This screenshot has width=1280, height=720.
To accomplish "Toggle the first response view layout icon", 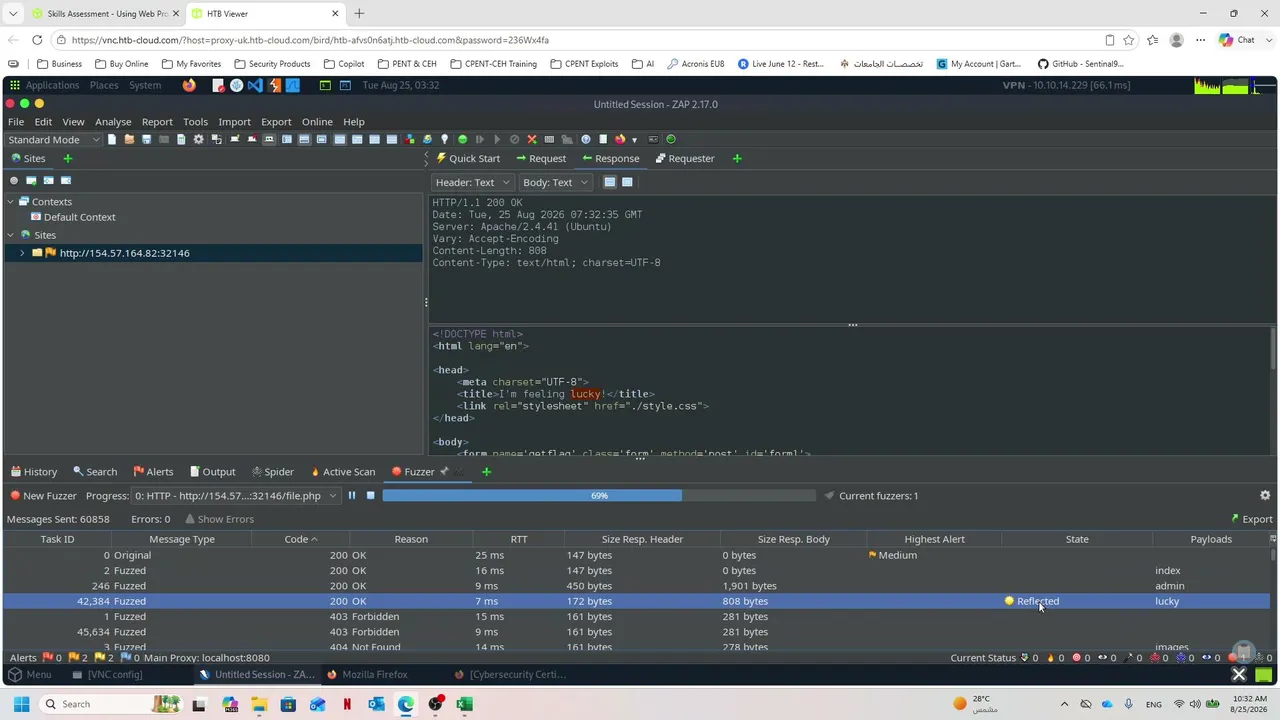I will point(609,182).
